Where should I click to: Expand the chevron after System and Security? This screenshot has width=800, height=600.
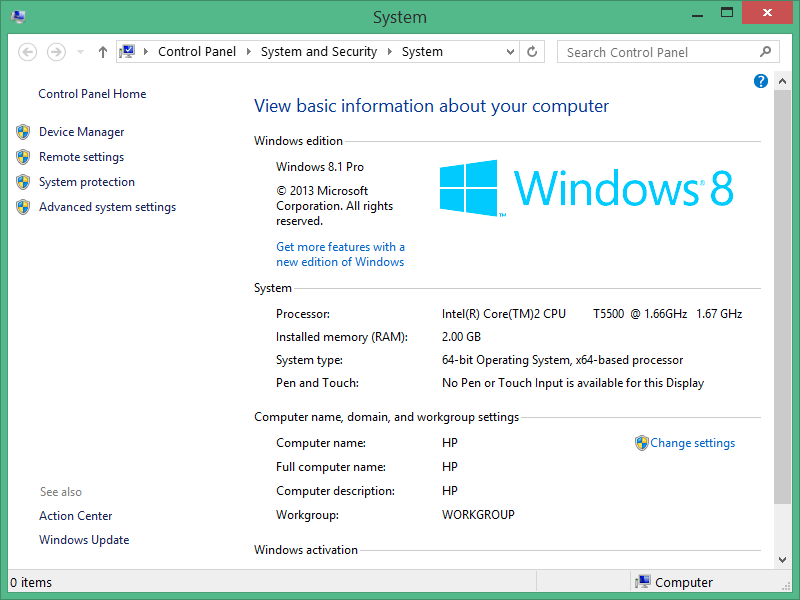pyautogui.click(x=390, y=52)
